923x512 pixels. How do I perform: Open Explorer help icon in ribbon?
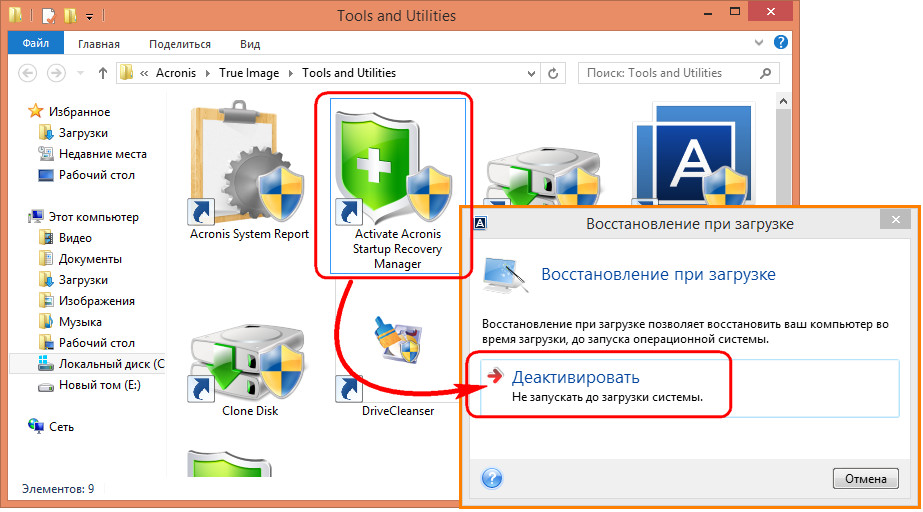pos(782,43)
